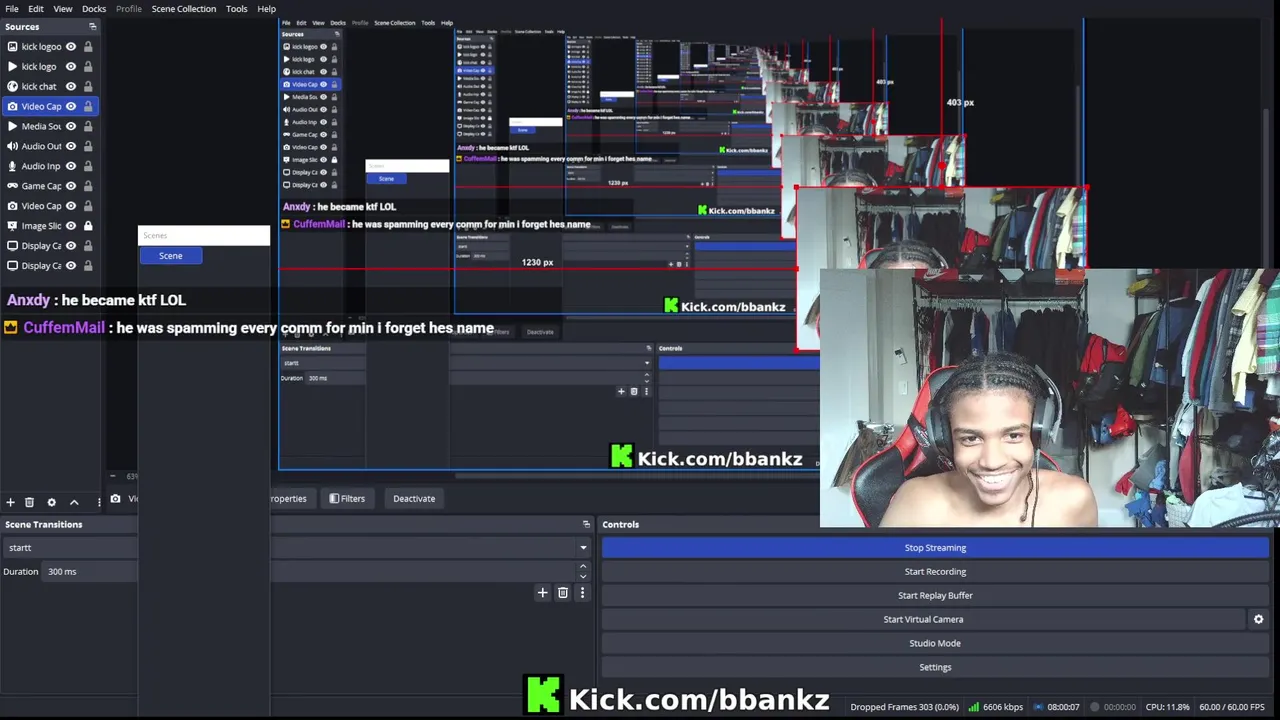Select the highlighted Video Cap source name
Viewport: 1280px width, 720px height.
pos(41,106)
